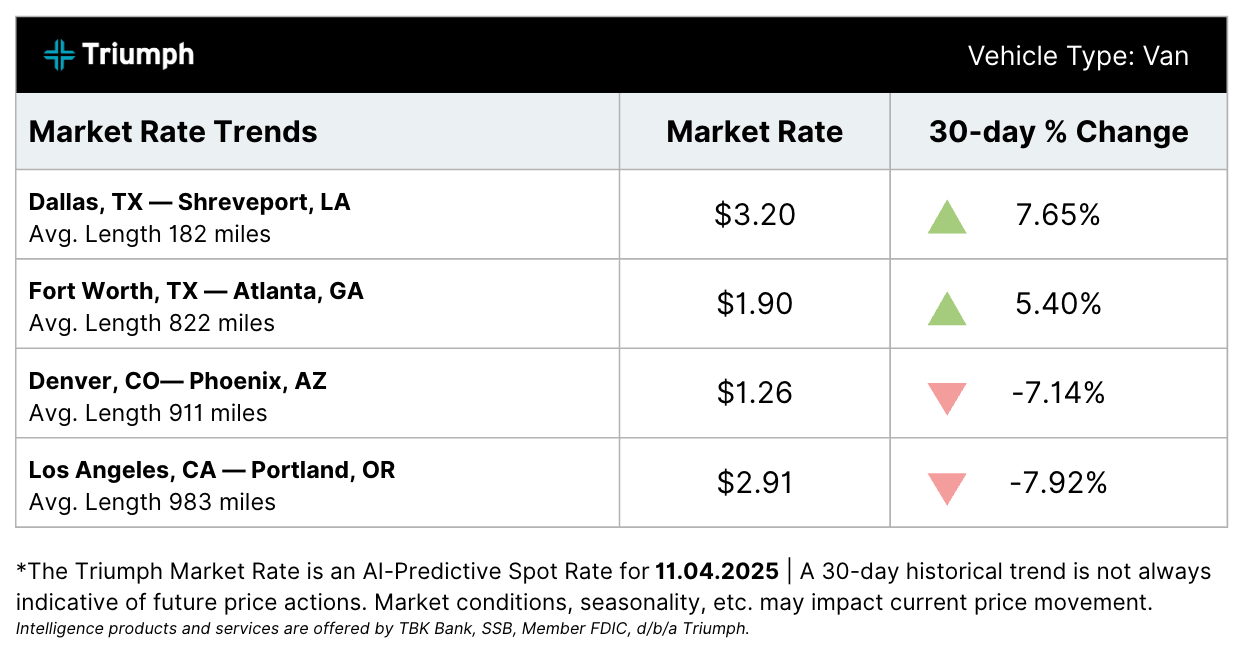
Task: Click the $1.90 market rate value
Action: click(x=754, y=304)
